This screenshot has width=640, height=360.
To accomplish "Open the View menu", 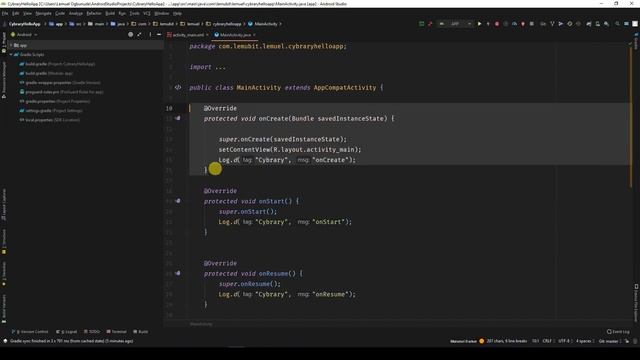I will click(27, 13).
